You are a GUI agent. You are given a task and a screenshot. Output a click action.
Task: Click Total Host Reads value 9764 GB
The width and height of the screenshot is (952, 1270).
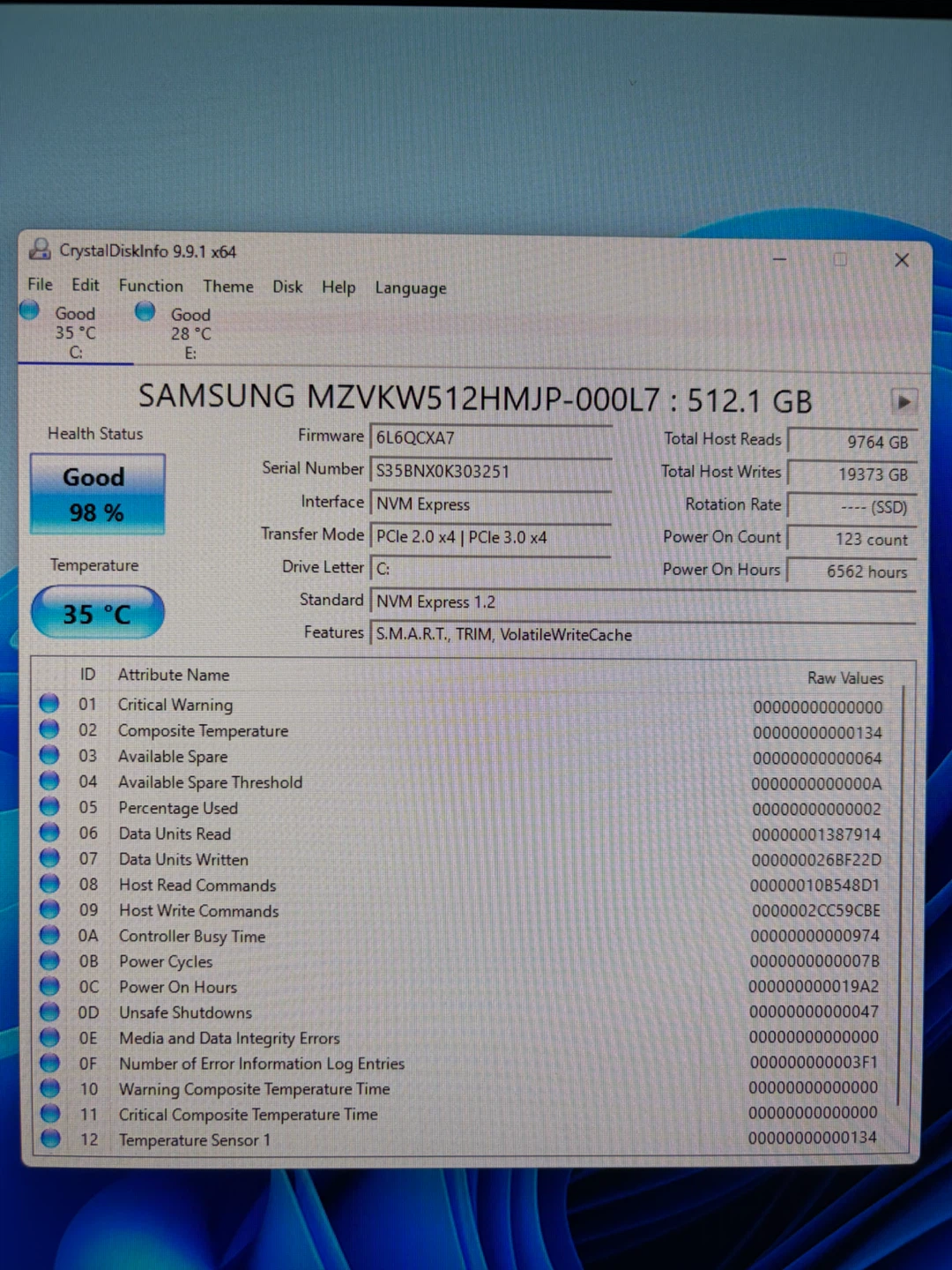tap(852, 442)
